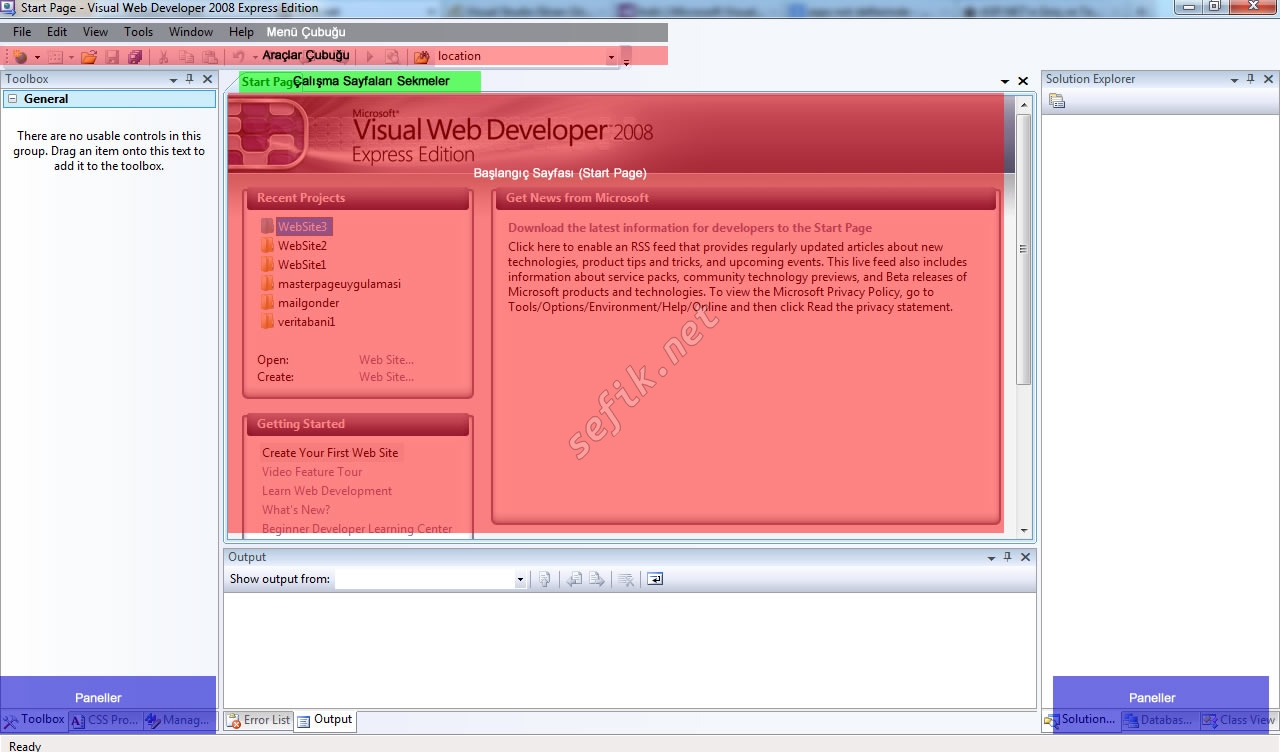Click the Copy toolbar icon
1280x752 pixels.
tap(186, 57)
